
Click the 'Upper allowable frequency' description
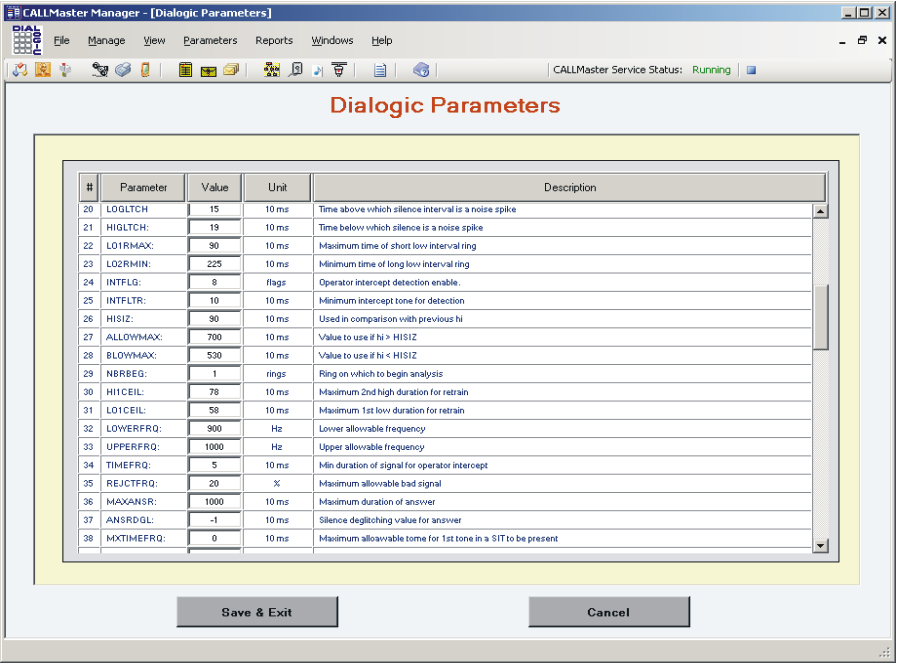pos(372,447)
